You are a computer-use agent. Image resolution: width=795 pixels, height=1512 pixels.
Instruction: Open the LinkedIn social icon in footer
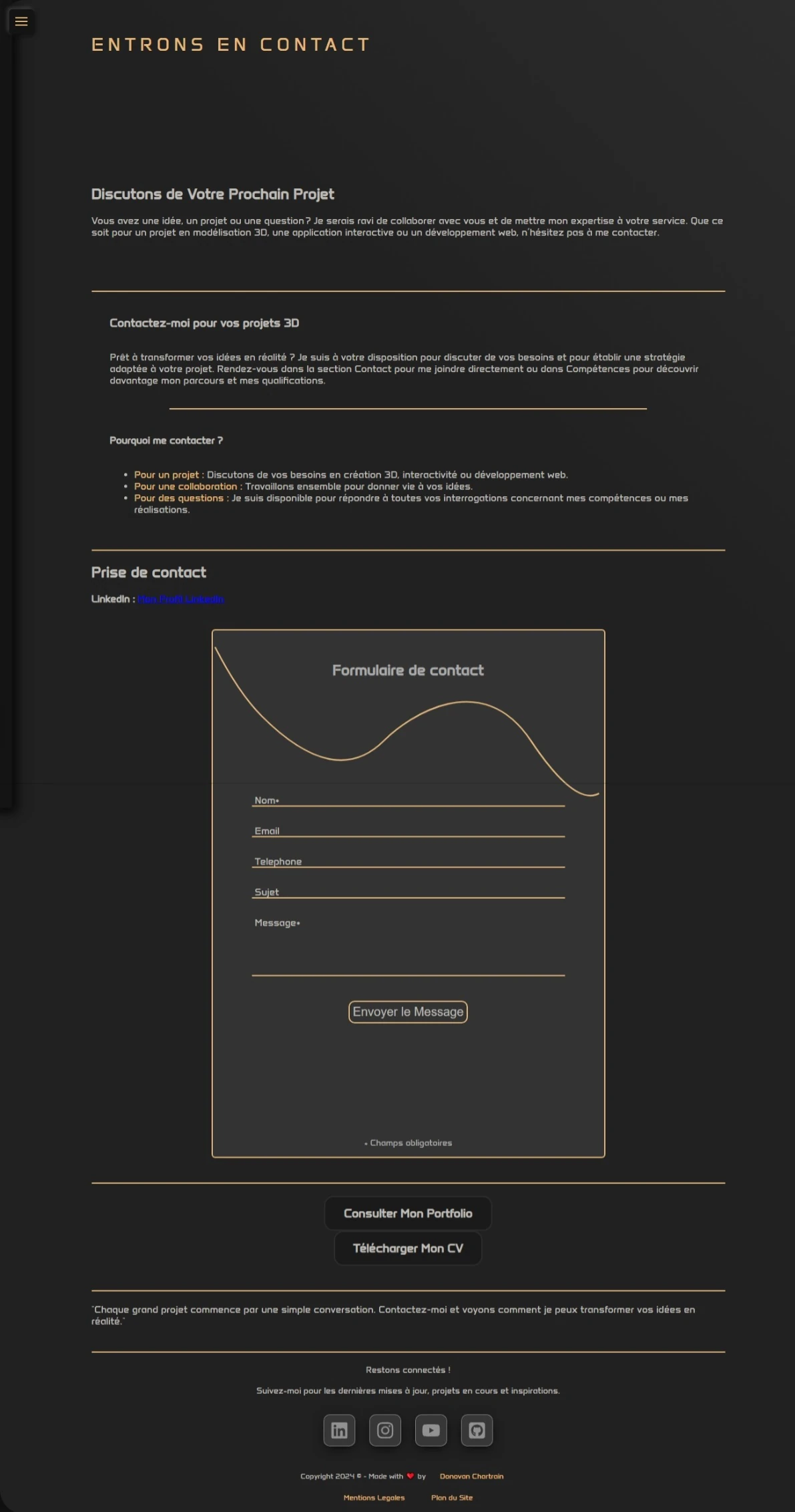339,1430
